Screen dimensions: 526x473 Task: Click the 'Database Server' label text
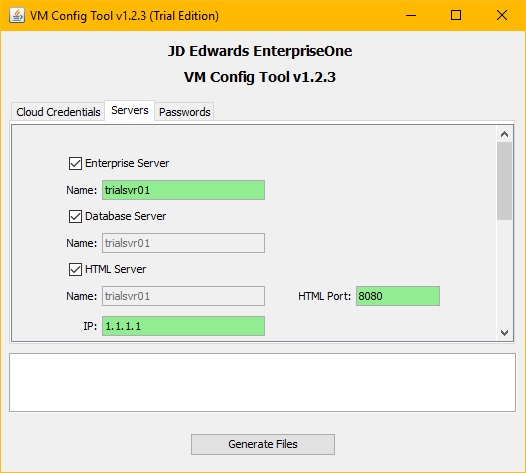pos(125,216)
